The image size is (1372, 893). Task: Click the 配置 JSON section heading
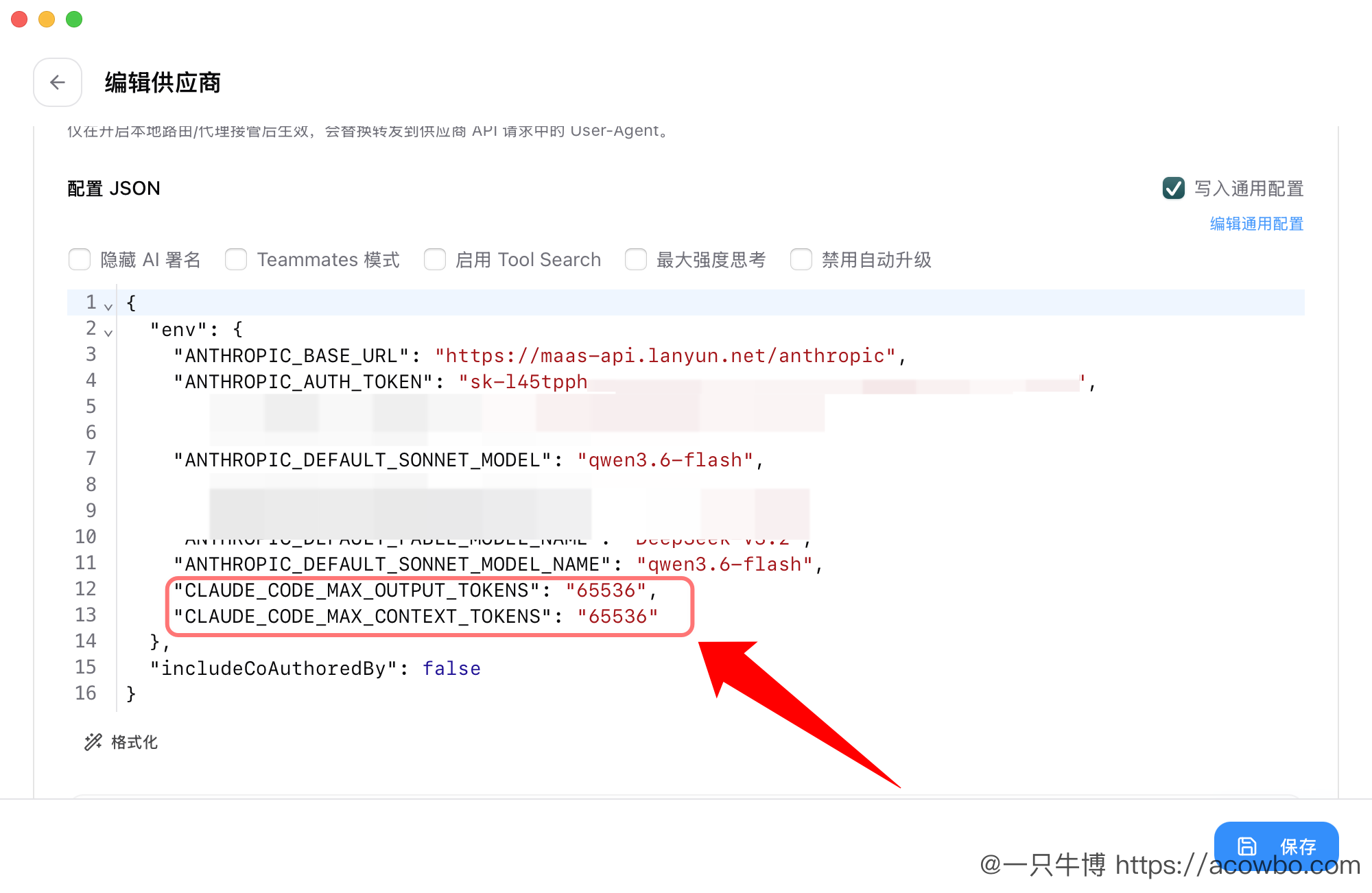(x=114, y=188)
